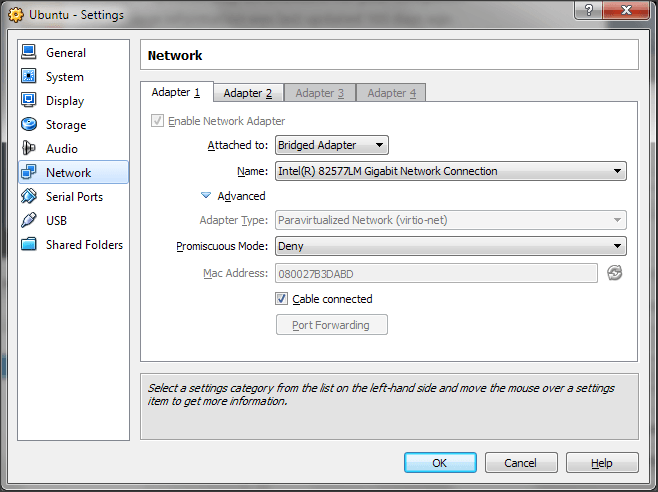The image size is (658, 492).
Task: Open the network adapter Name dropdown
Action: click(450, 171)
